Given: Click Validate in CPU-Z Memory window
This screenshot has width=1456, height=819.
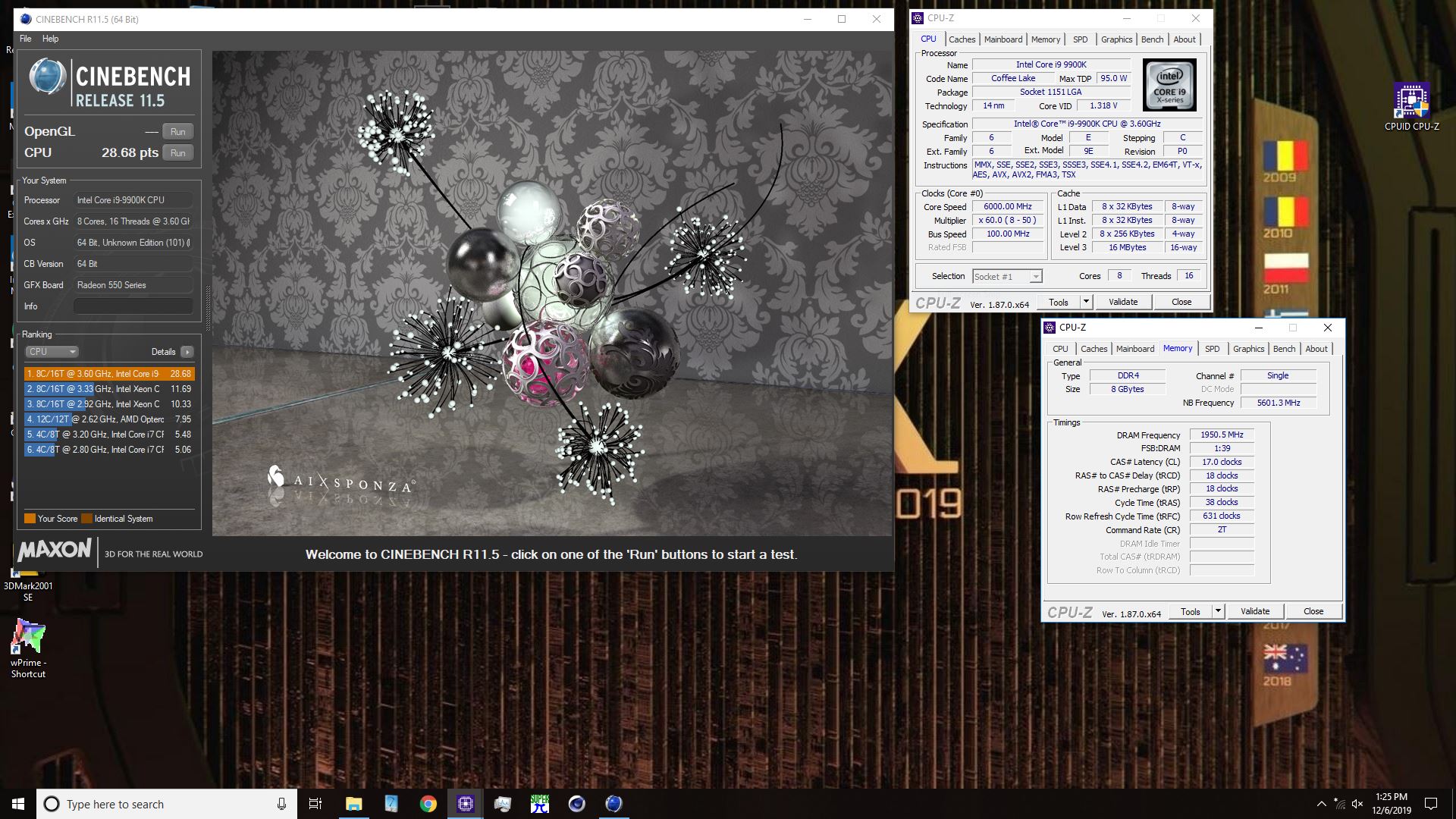Looking at the screenshot, I should point(1254,611).
